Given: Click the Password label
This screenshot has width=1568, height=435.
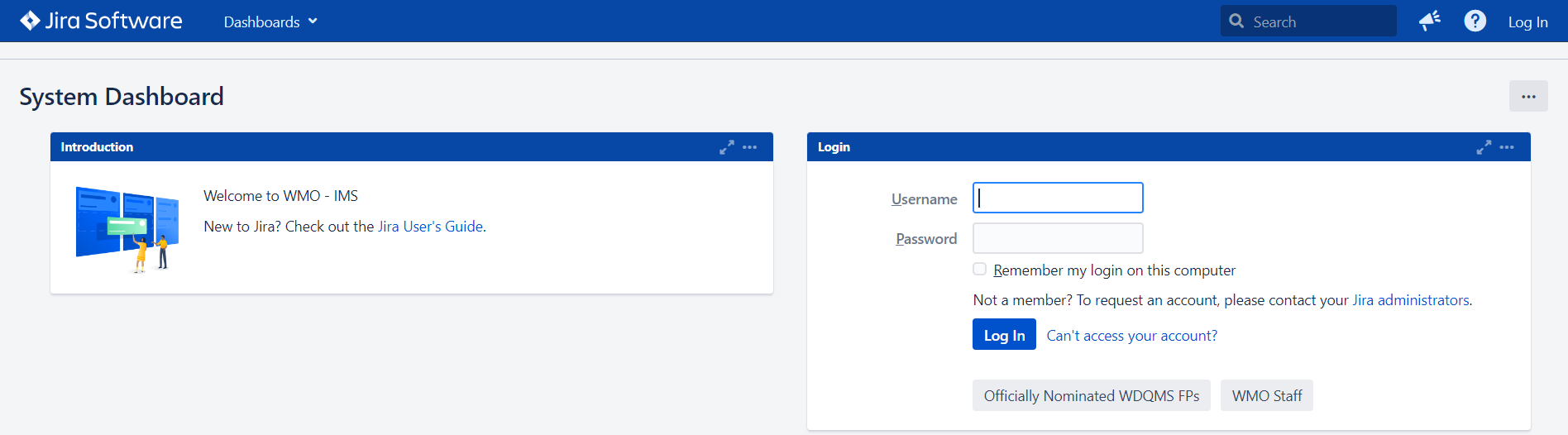Looking at the screenshot, I should point(926,239).
